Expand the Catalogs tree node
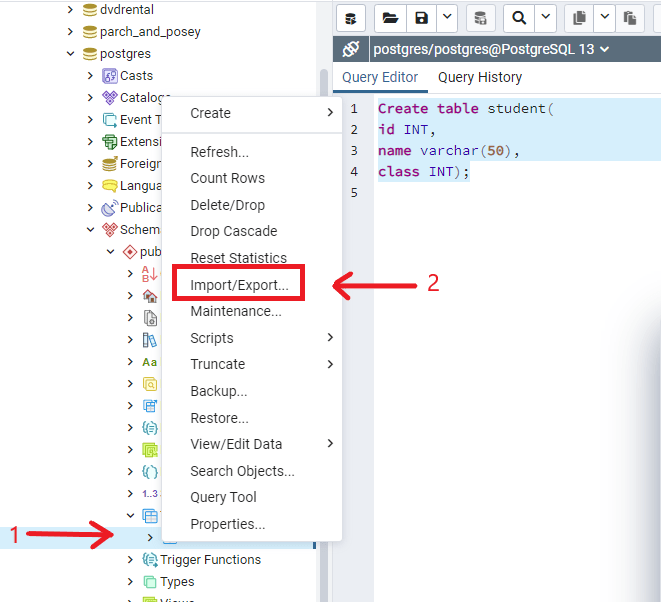661x602 pixels. [90, 97]
